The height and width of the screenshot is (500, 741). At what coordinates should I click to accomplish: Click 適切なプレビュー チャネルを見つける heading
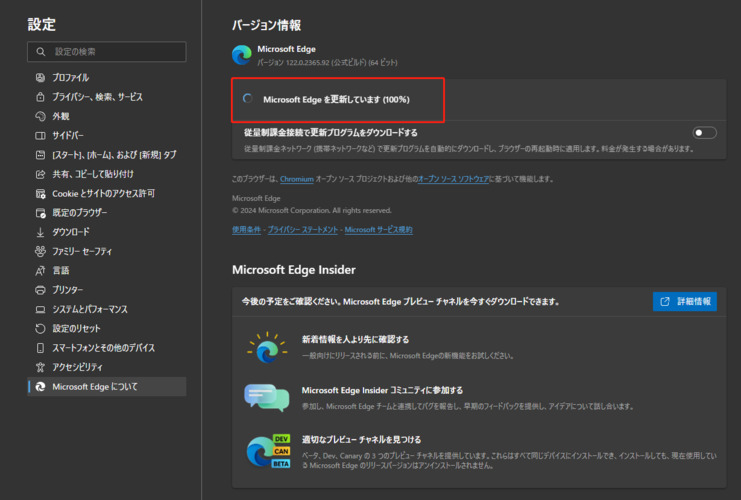(x=362, y=440)
